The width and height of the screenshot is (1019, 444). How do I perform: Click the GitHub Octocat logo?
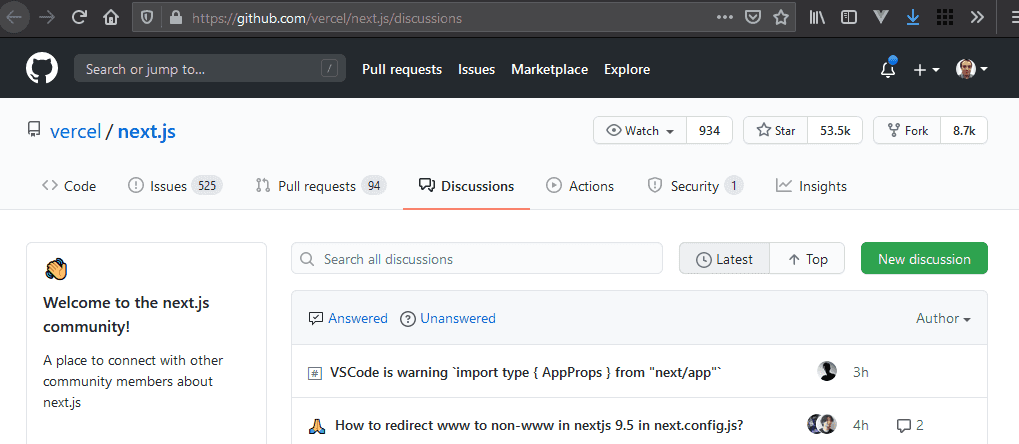click(42, 69)
